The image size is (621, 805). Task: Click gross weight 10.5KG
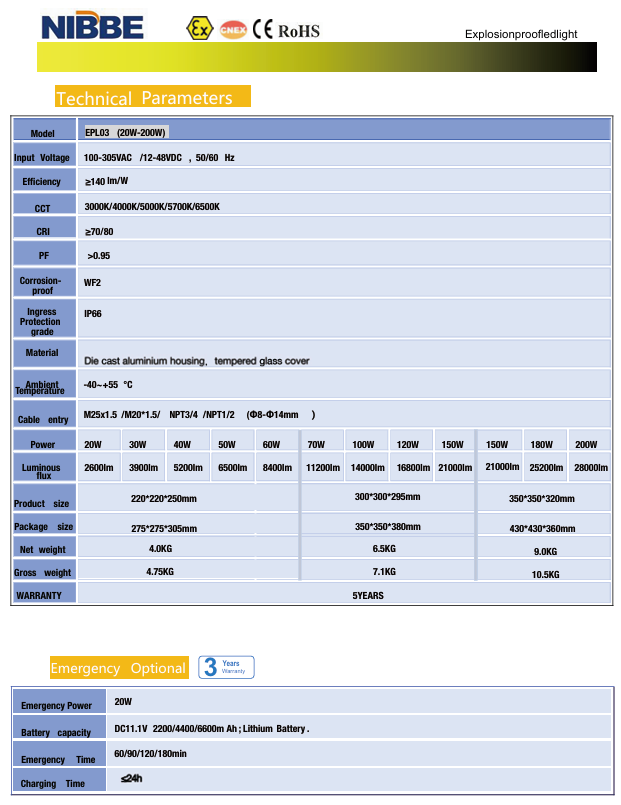(x=546, y=574)
